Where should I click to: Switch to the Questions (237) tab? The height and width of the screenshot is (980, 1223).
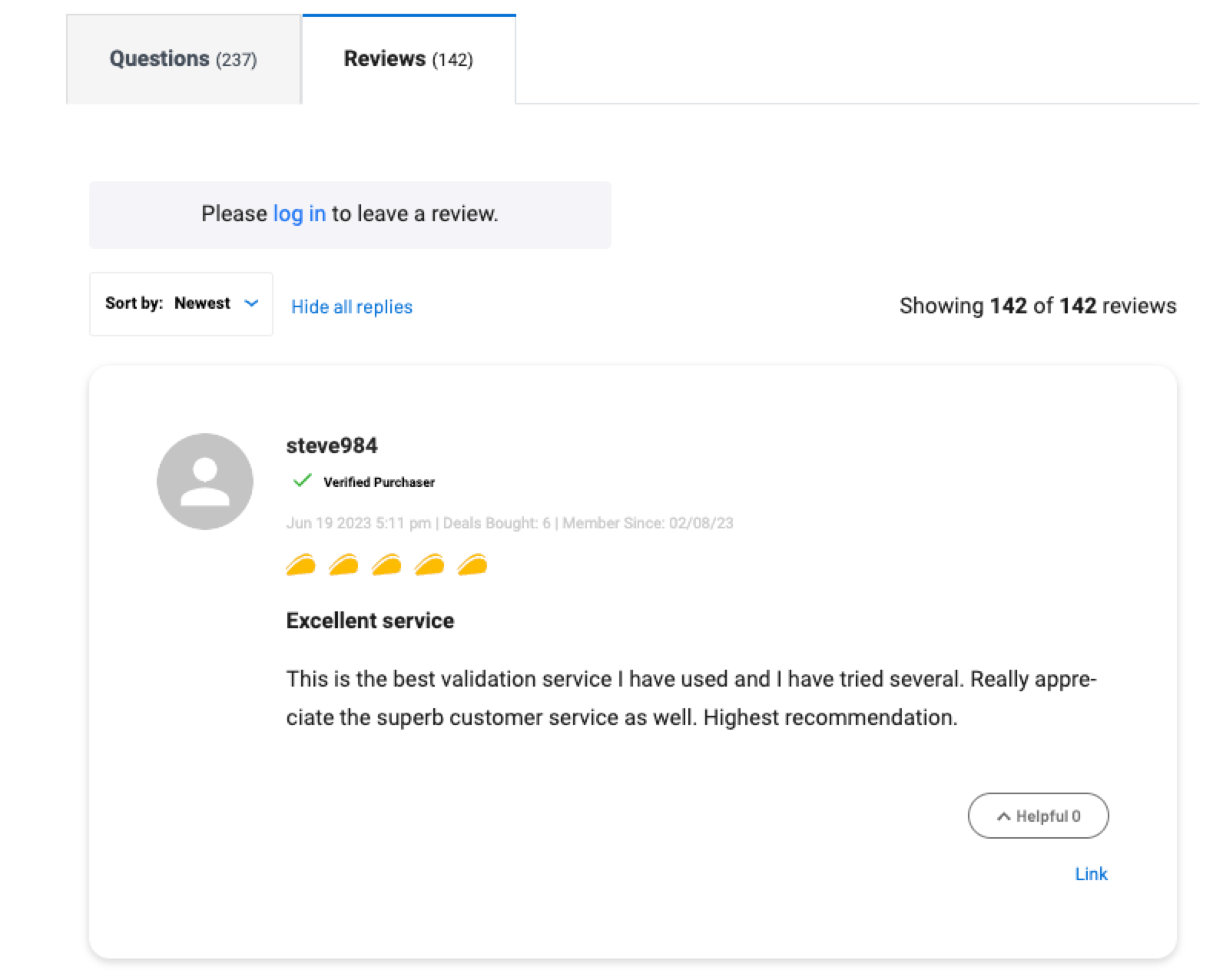pyautogui.click(x=184, y=59)
